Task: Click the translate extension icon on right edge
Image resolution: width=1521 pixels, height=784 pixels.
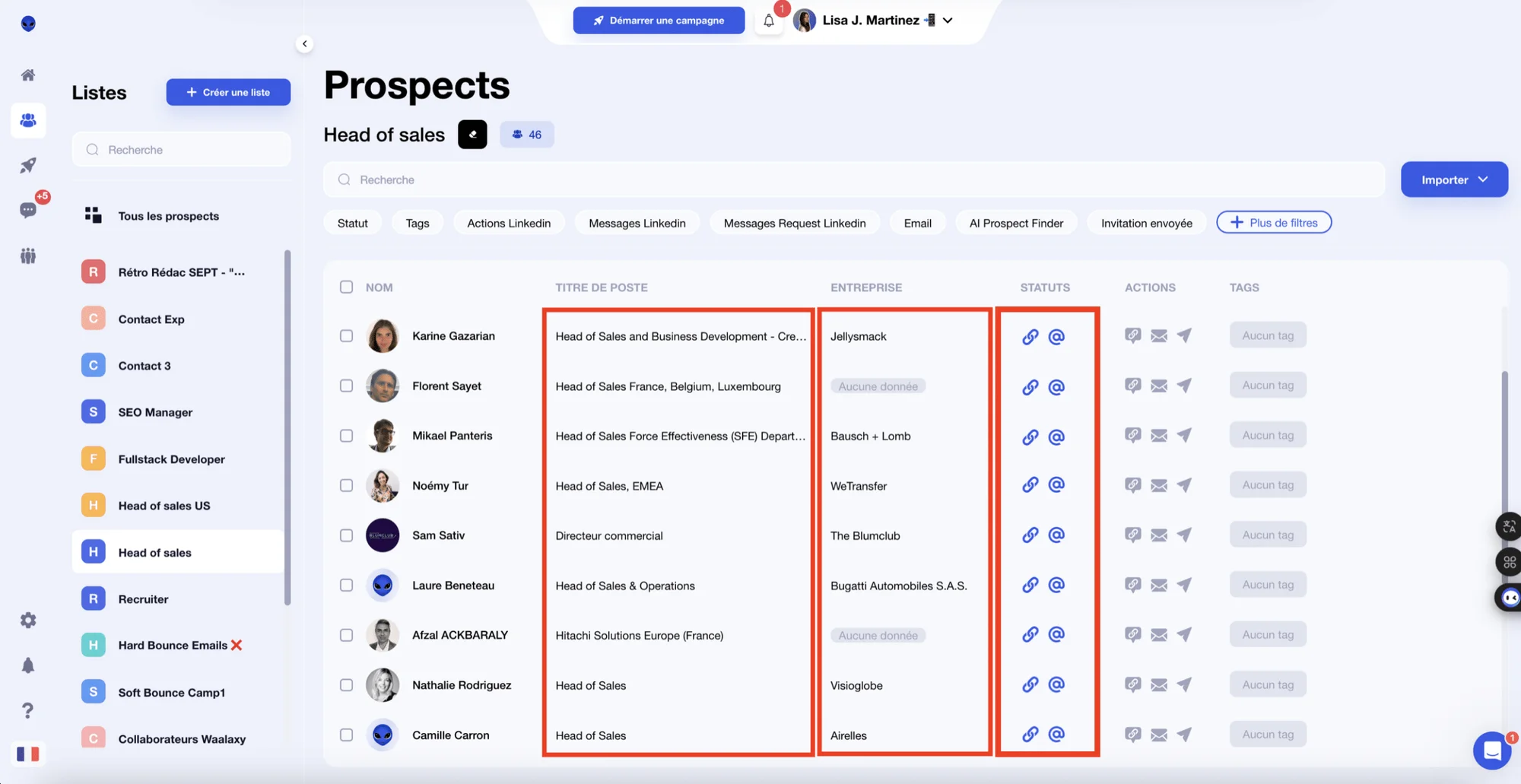Action: [1509, 526]
